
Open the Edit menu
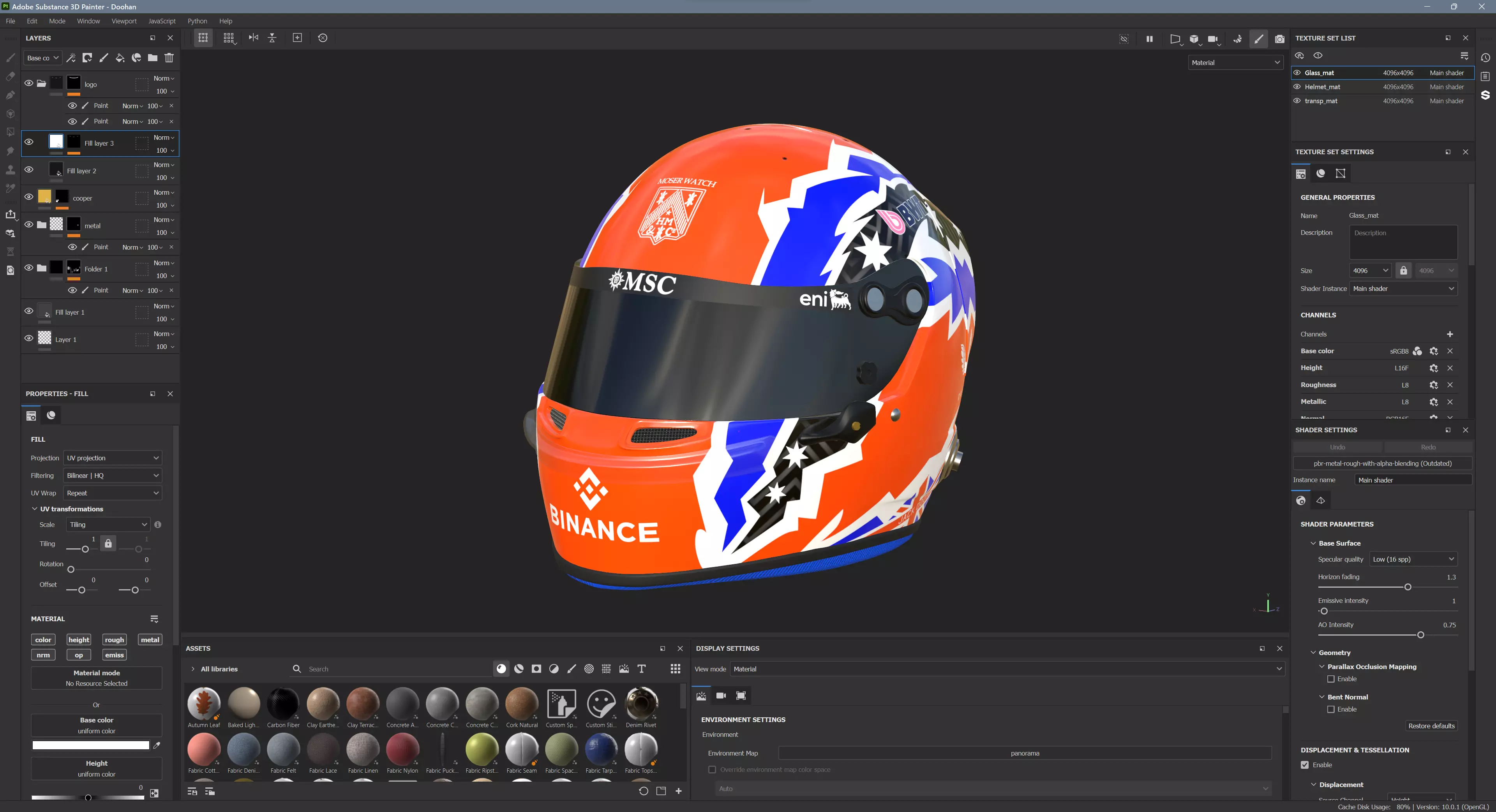pos(32,21)
